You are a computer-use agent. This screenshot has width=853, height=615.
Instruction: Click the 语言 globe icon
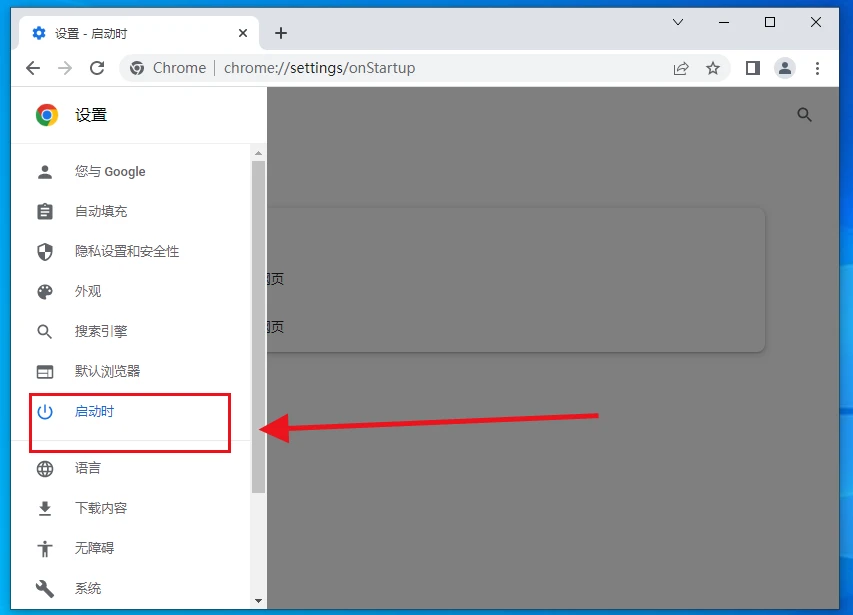click(x=44, y=467)
